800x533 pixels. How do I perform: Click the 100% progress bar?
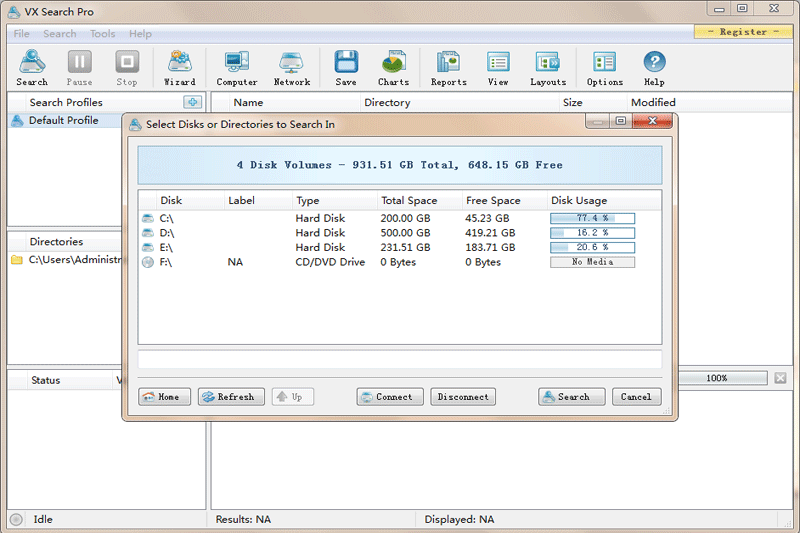pyautogui.click(x=722, y=378)
